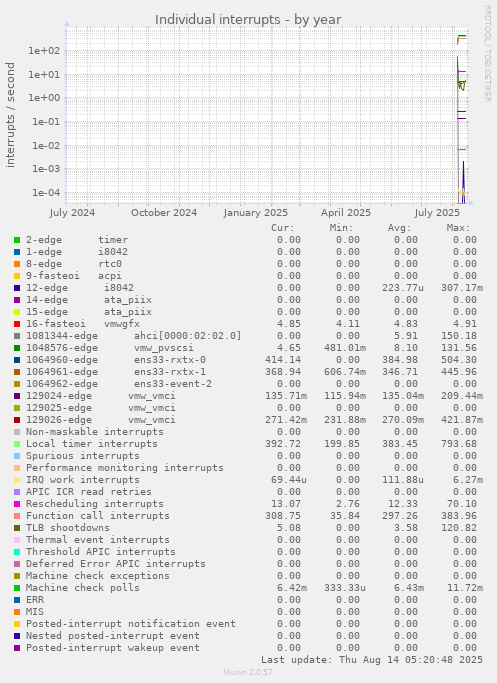Click the October 2024 x-axis label

click(x=164, y=213)
